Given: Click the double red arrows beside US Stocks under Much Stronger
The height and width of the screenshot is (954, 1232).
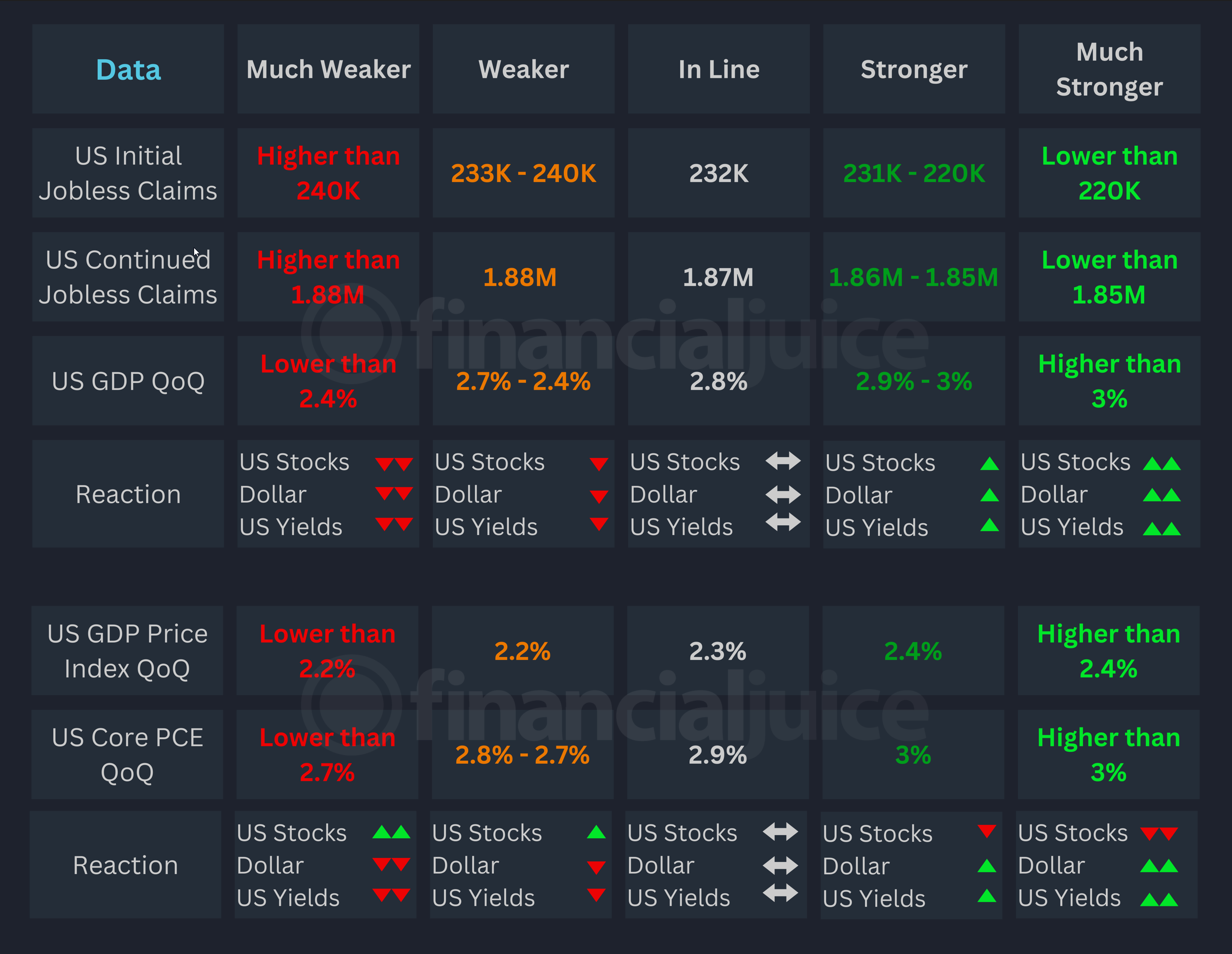Looking at the screenshot, I should (1159, 834).
